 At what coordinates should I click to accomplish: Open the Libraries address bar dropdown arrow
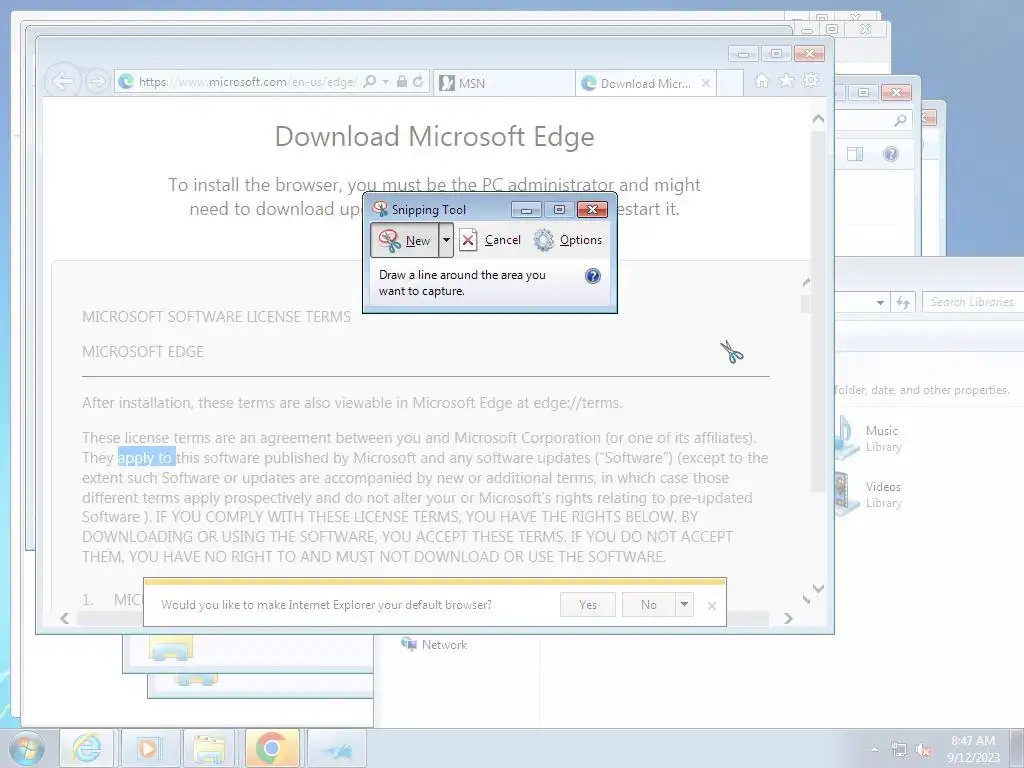click(x=880, y=302)
